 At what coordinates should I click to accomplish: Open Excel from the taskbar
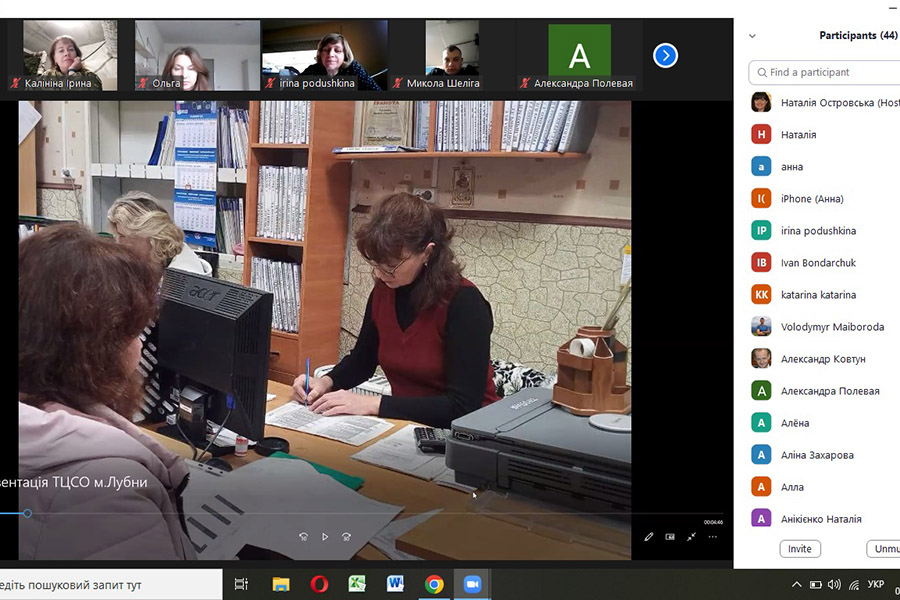(x=357, y=584)
